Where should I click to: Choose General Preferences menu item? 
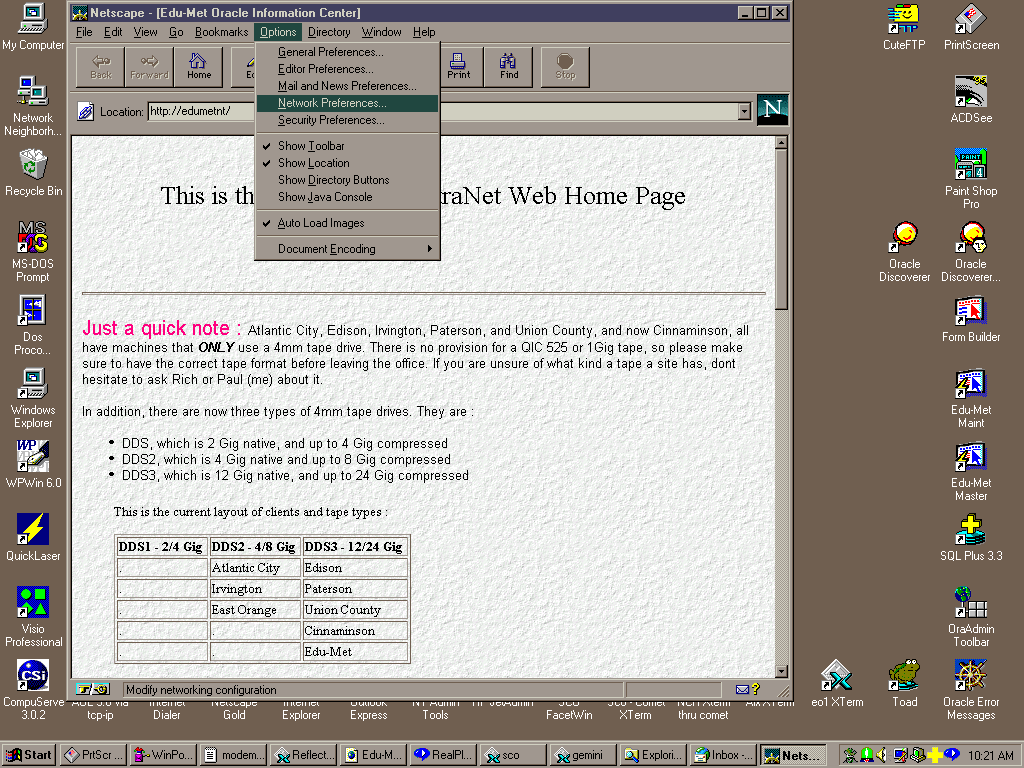point(347,52)
